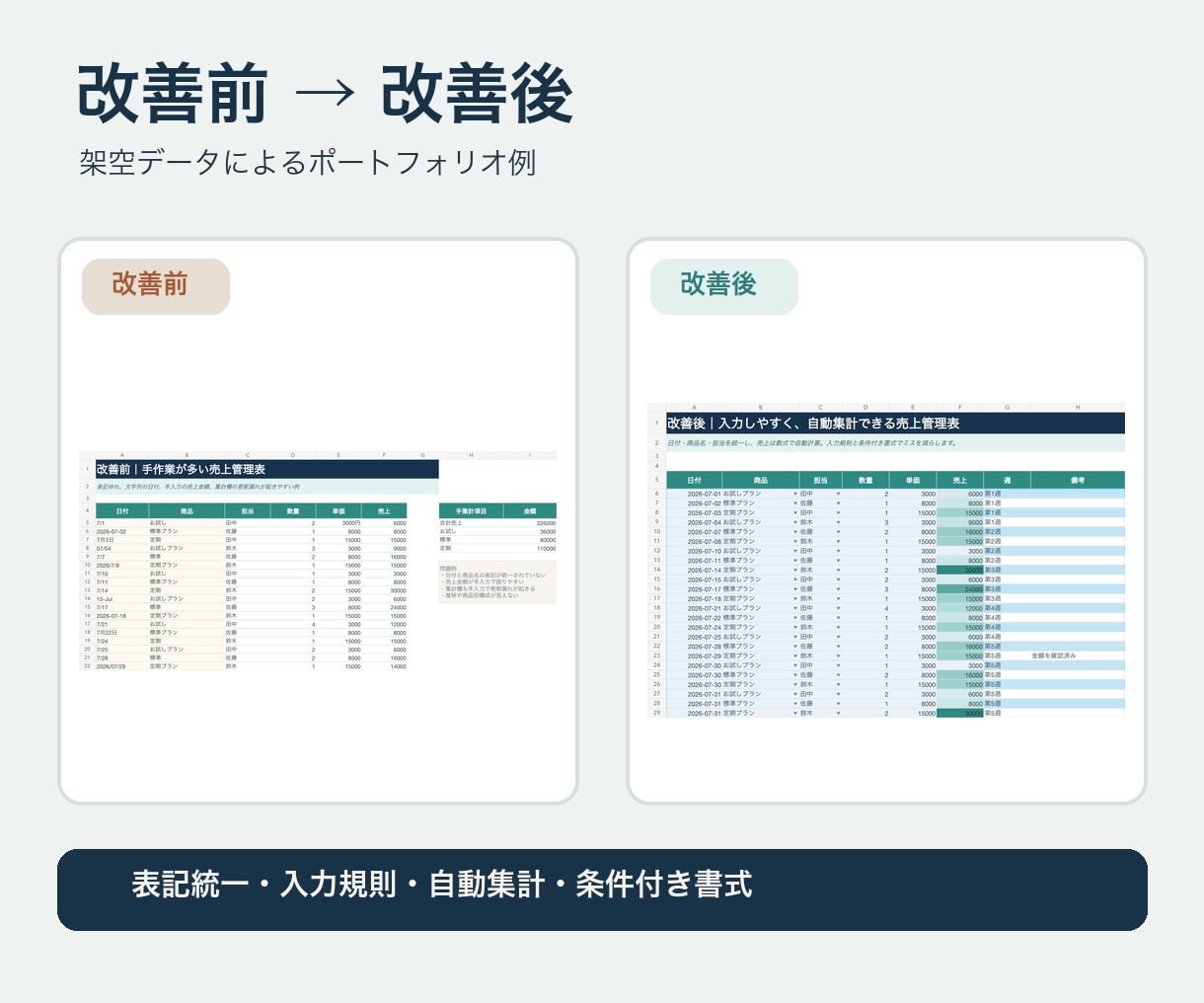This screenshot has height=1003, width=1204.
Task: Select sales cell 12000 in 2026-07-21 row
Action: (x=960, y=608)
